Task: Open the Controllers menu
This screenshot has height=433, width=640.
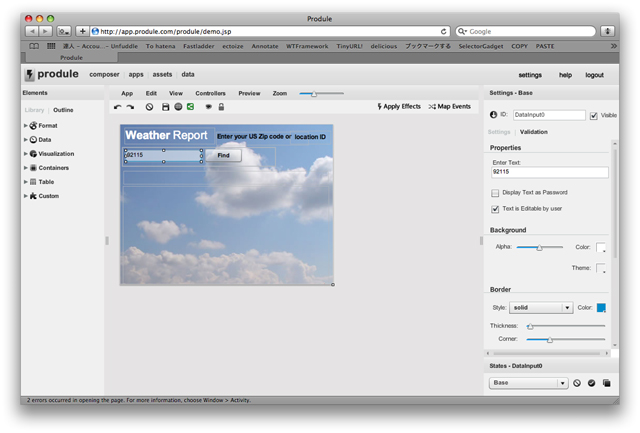Action: (210, 93)
